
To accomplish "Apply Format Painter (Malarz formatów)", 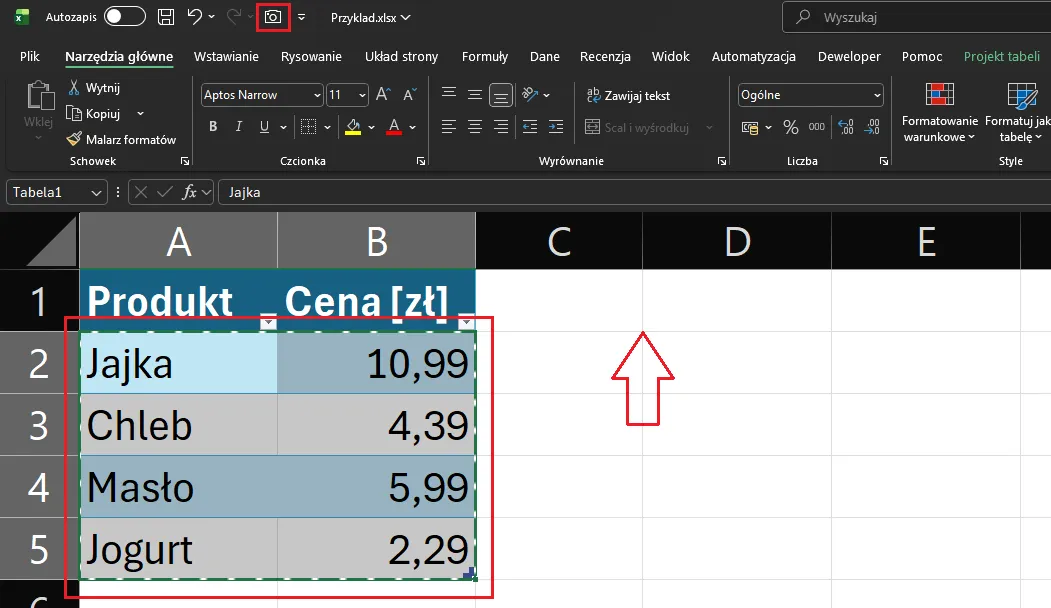I will point(120,140).
